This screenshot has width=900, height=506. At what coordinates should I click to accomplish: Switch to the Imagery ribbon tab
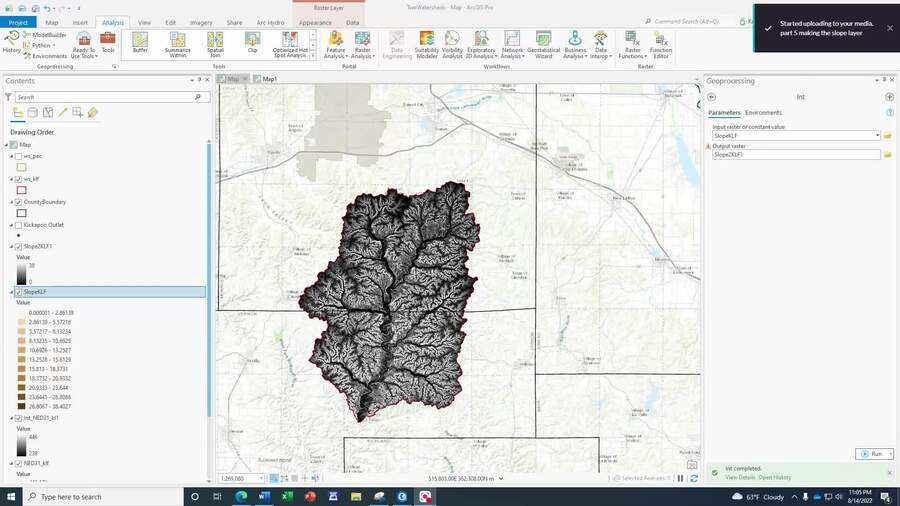pyautogui.click(x=199, y=22)
